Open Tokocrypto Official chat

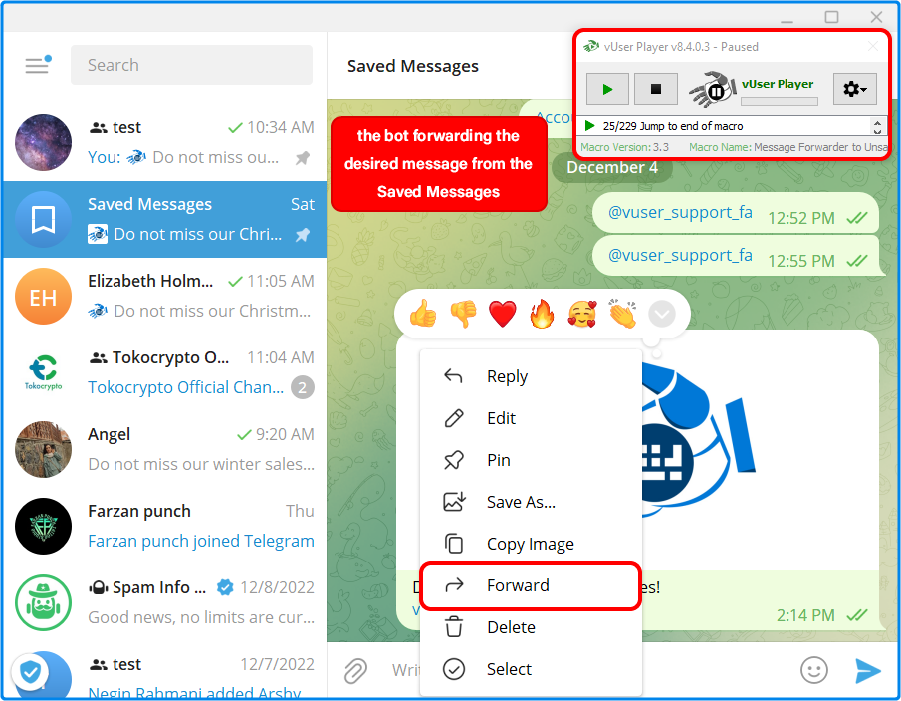point(165,373)
